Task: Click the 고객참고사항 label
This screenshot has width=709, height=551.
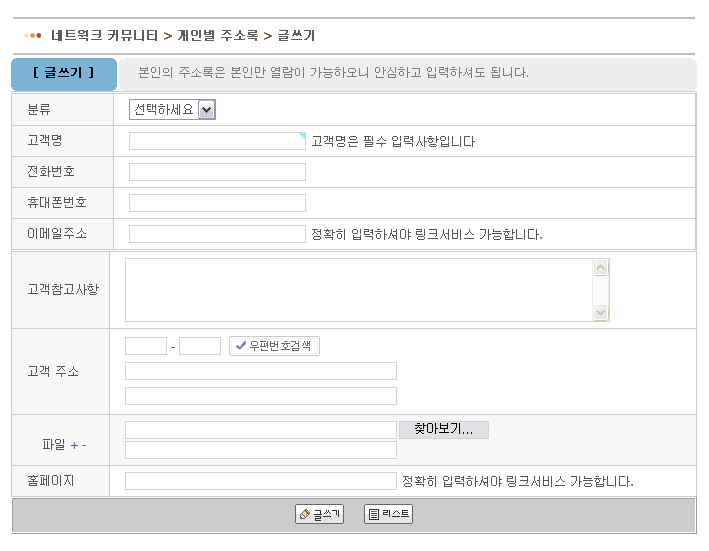Action: pos(63,290)
